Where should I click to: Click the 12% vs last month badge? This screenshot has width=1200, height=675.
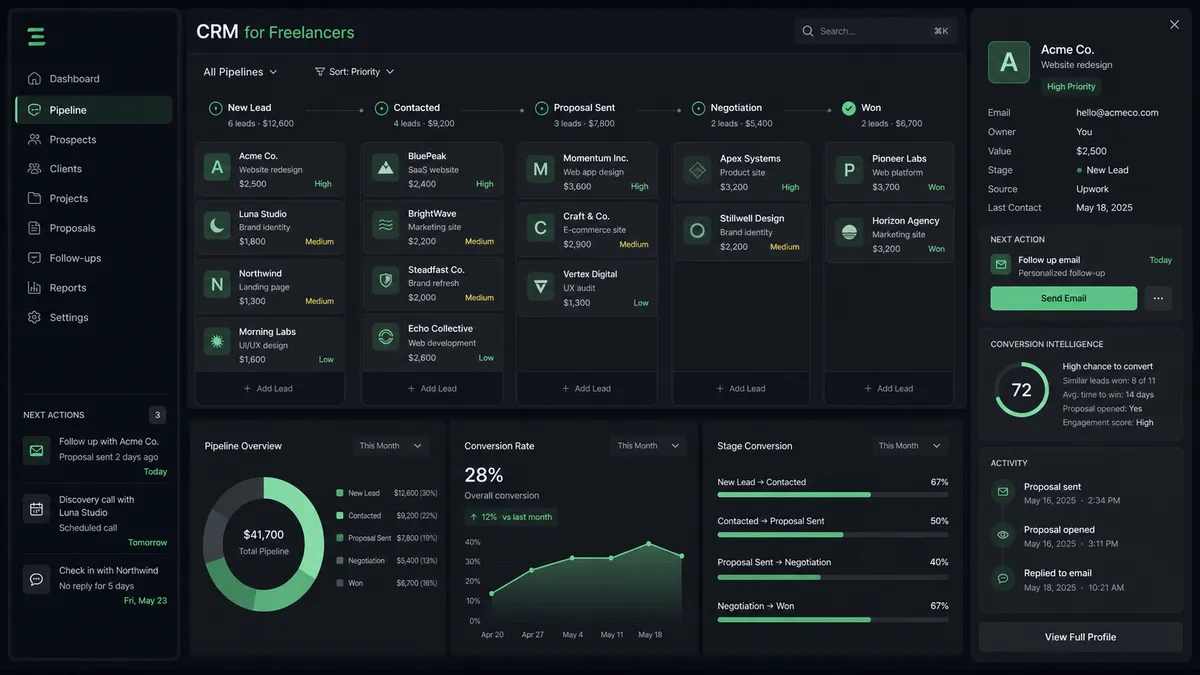pyautogui.click(x=512, y=517)
